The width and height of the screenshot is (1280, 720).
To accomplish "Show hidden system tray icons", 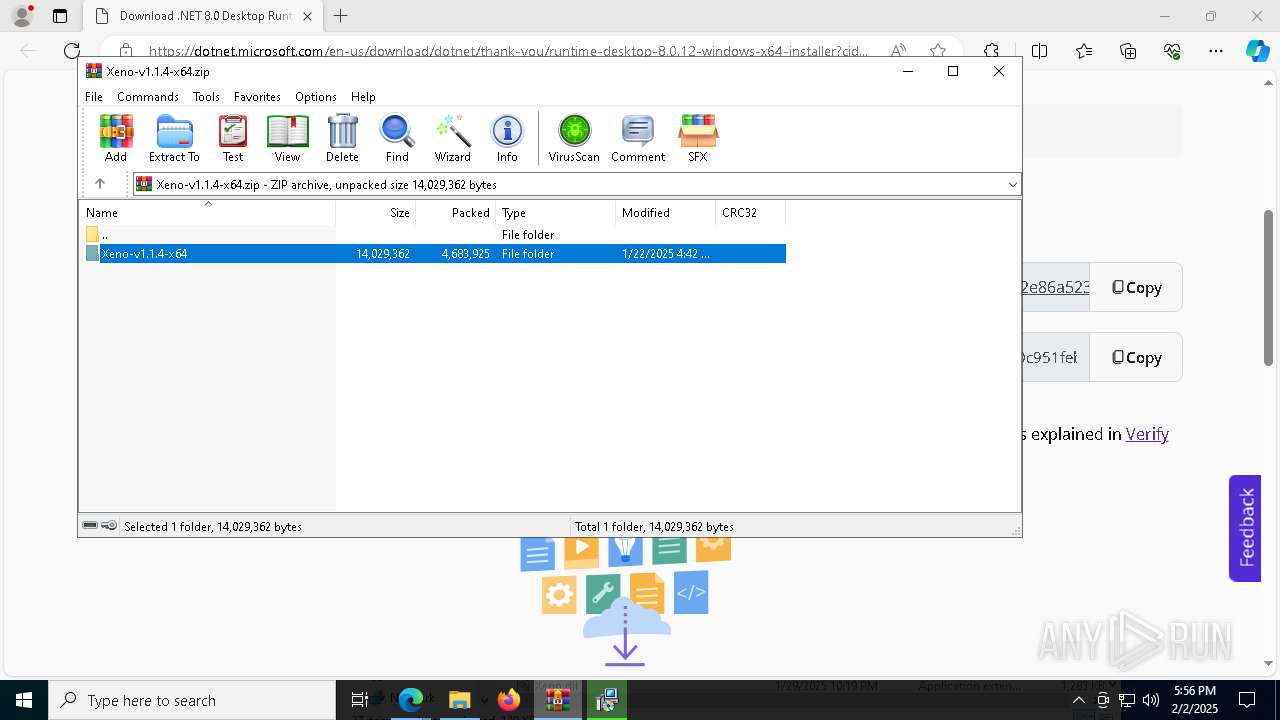I will point(1078,700).
